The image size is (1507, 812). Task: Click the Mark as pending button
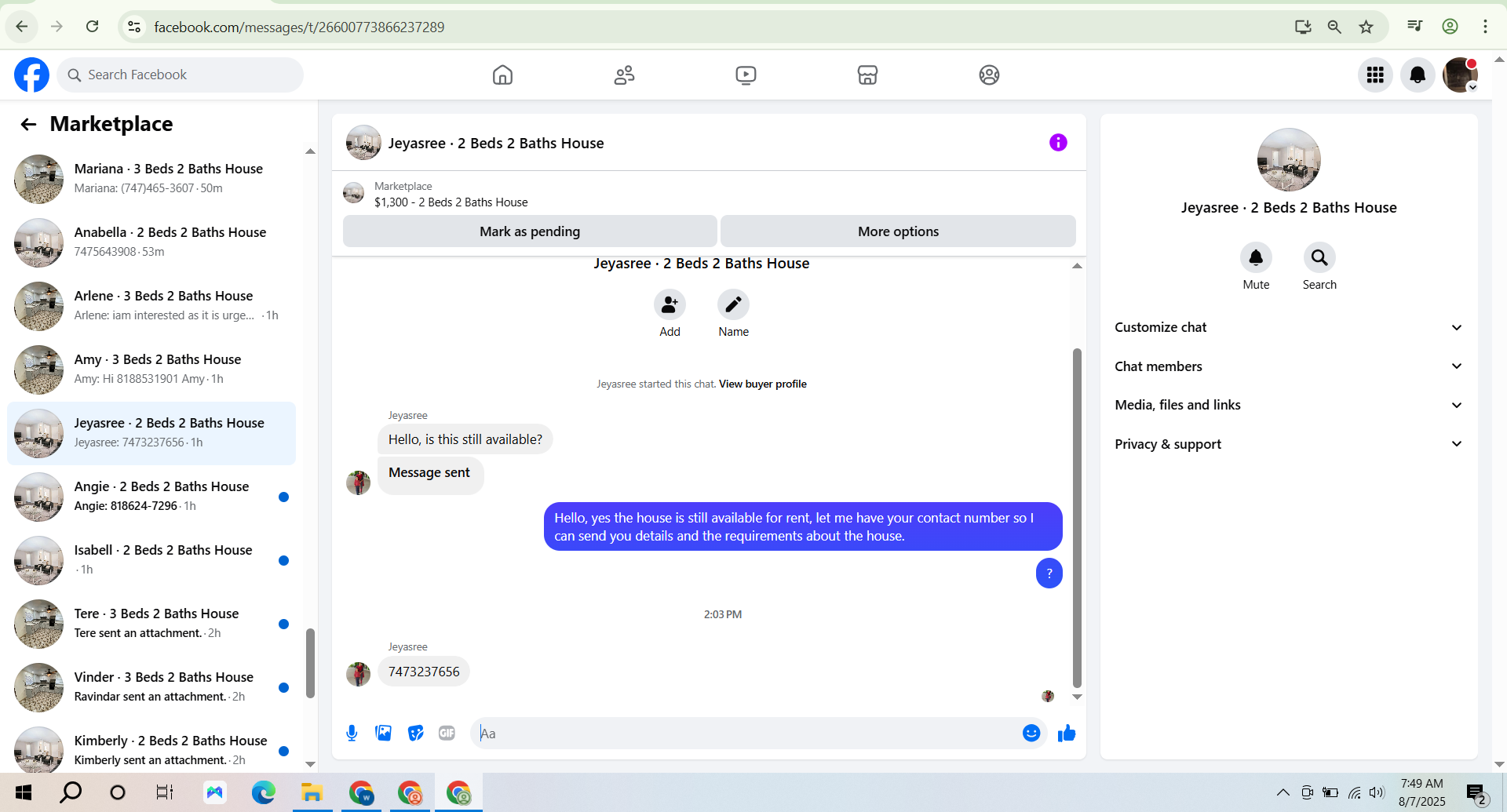530,231
